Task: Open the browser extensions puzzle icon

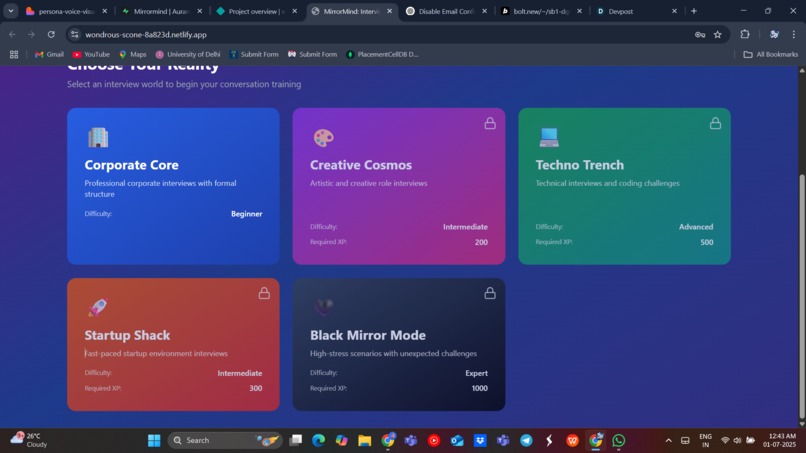Action: pos(745,34)
